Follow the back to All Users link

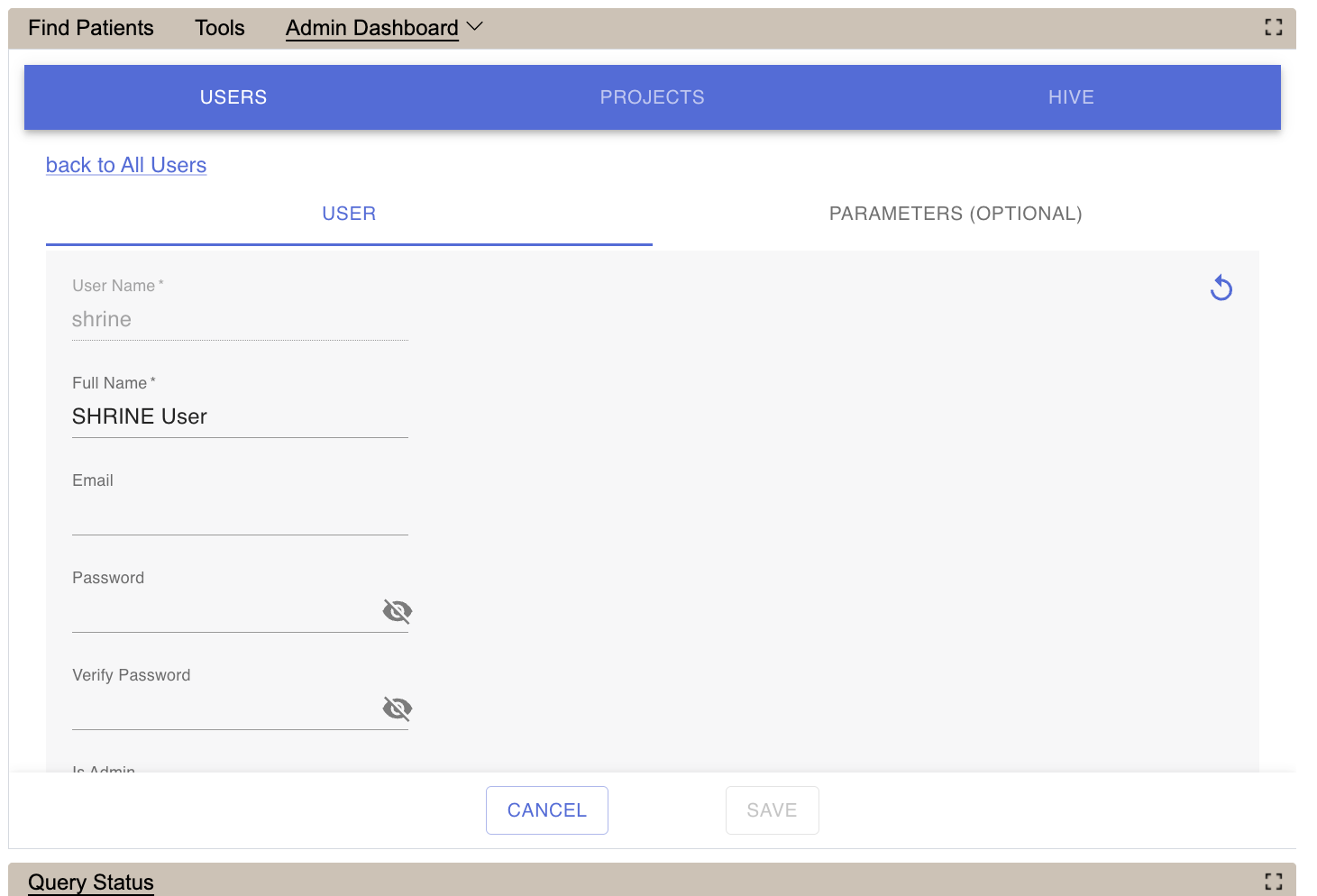point(126,165)
